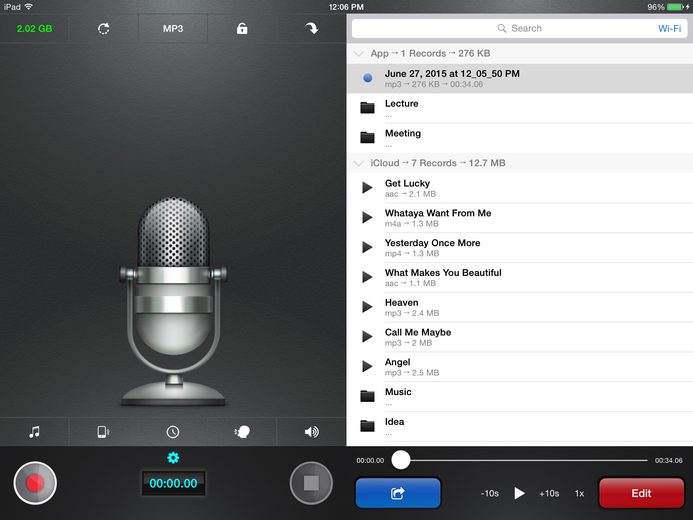Play the selected recording in the player bar

pos(519,493)
